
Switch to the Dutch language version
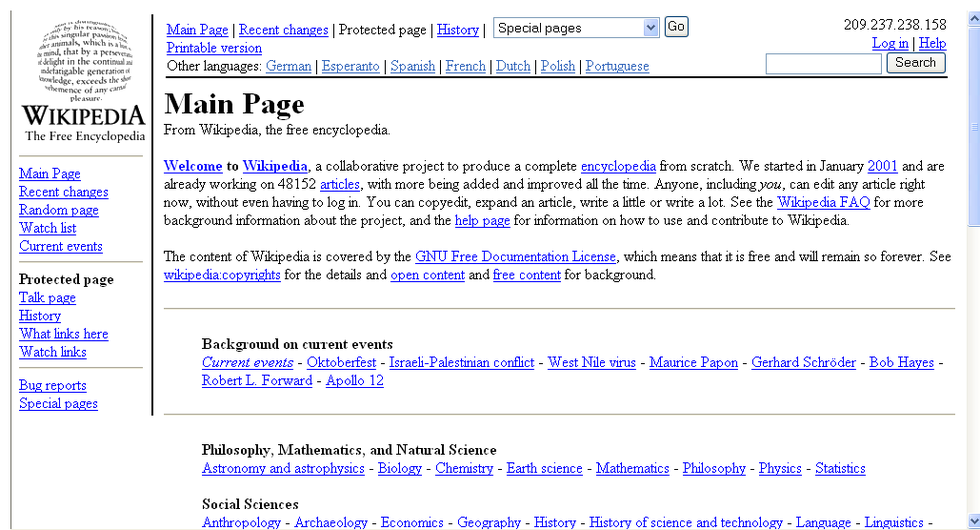point(513,66)
